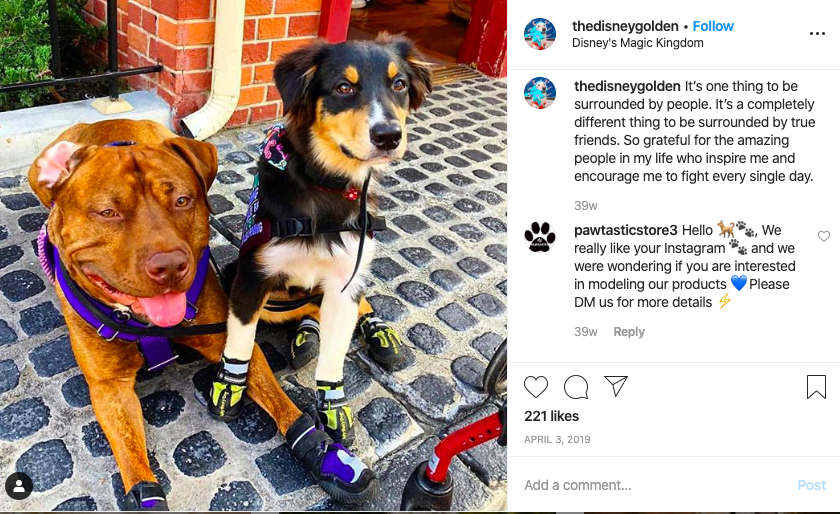The width and height of the screenshot is (840, 514).
Task: Open the pawtasticstore3 username link
Action: pyautogui.click(x=626, y=230)
